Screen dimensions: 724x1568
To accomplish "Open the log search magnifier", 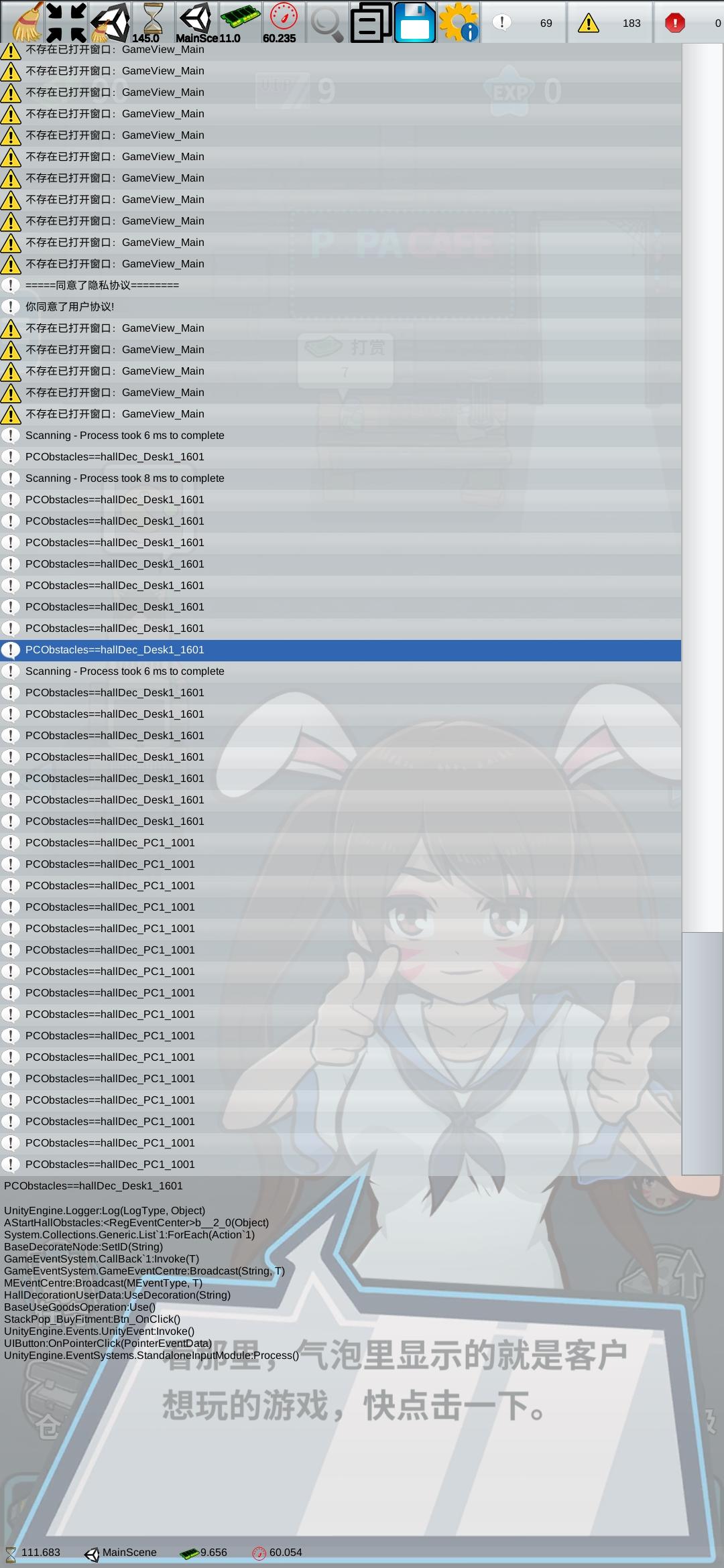I will 327,21.
